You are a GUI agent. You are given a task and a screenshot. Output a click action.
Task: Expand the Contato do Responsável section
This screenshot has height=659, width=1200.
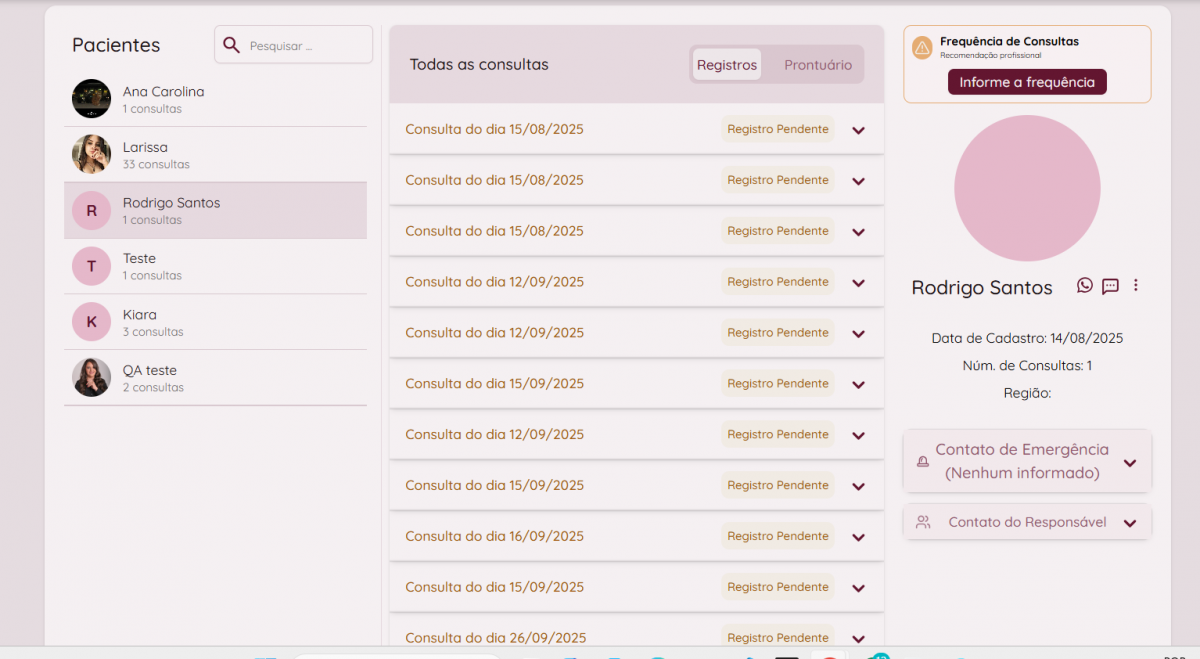click(1130, 523)
